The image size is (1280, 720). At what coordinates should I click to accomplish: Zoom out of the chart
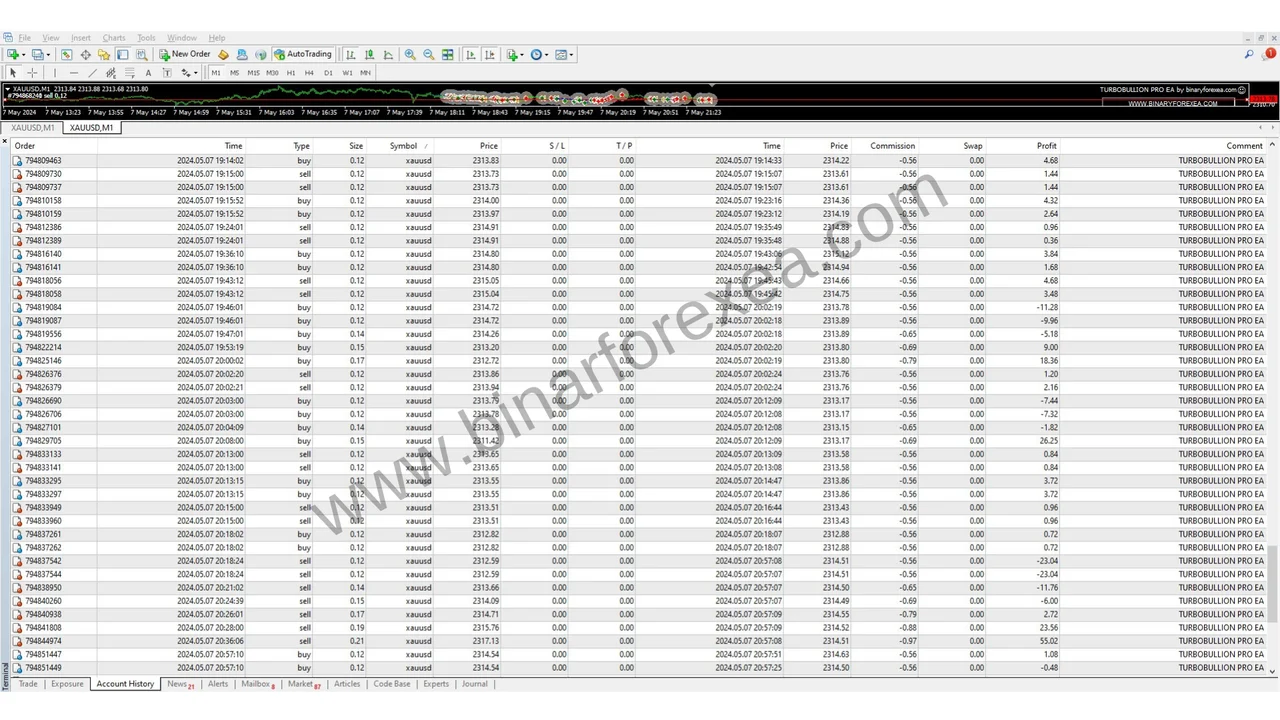(429, 55)
